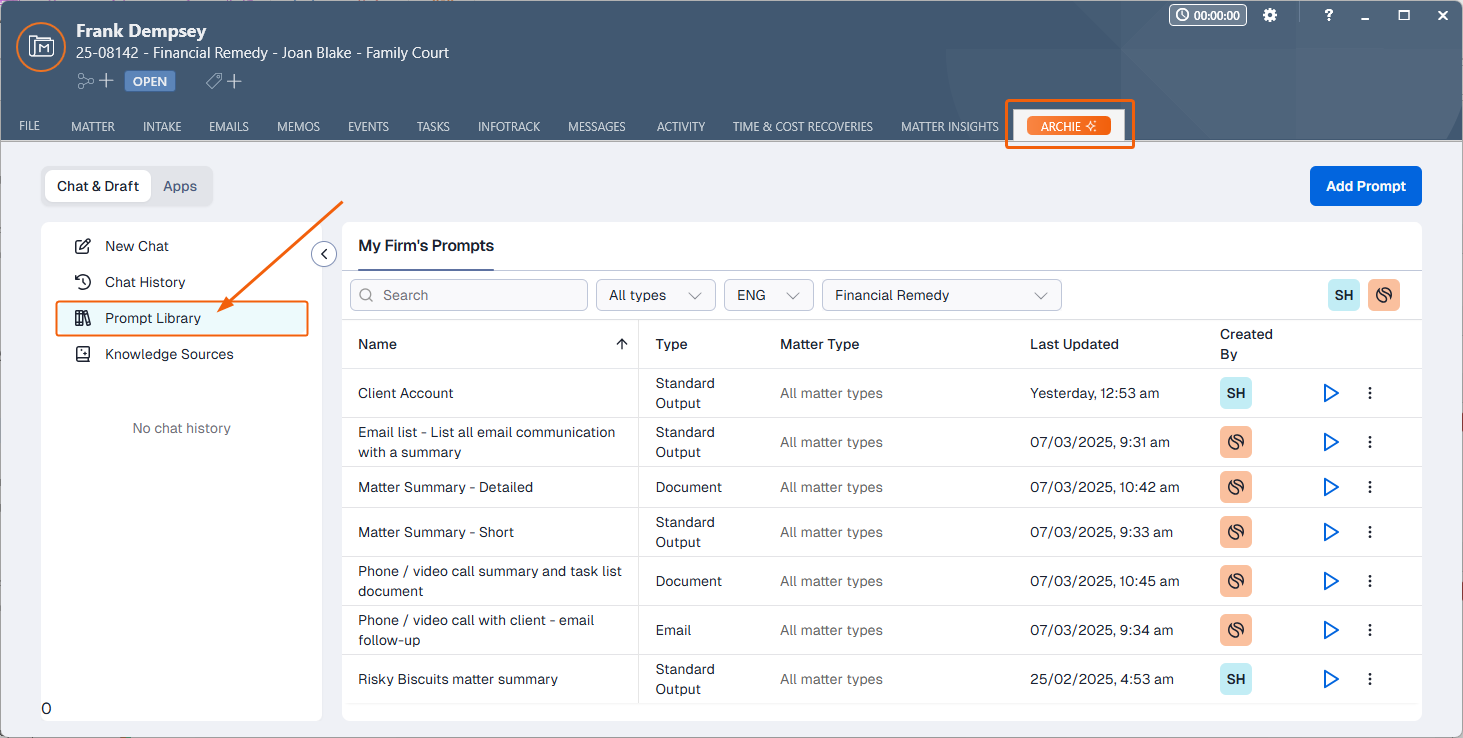The image size is (1463, 738).
Task: Filter prompts by SH creator avatar
Action: click(1343, 295)
